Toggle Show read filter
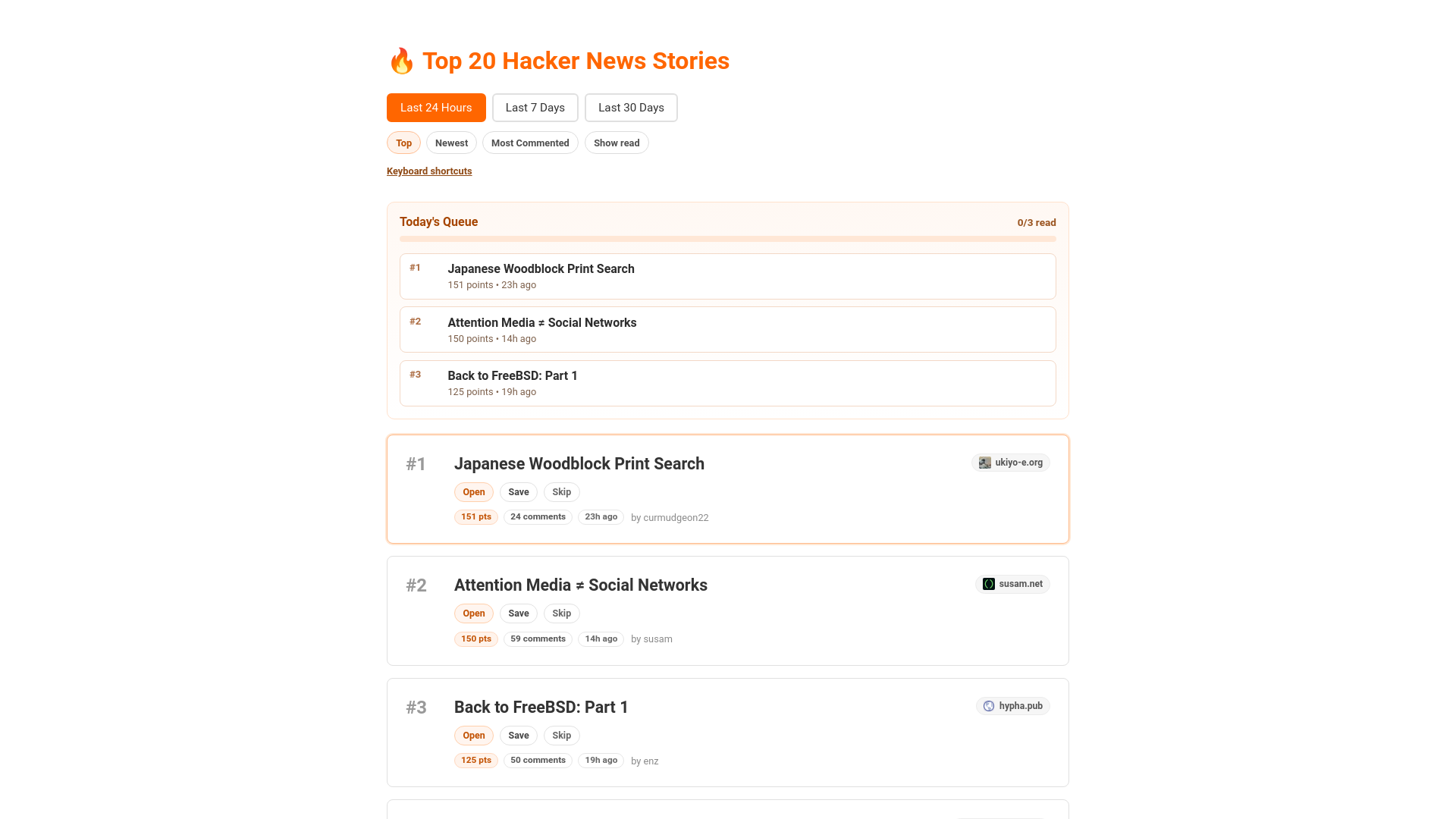This screenshot has height=819, width=1456. click(617, 143)
